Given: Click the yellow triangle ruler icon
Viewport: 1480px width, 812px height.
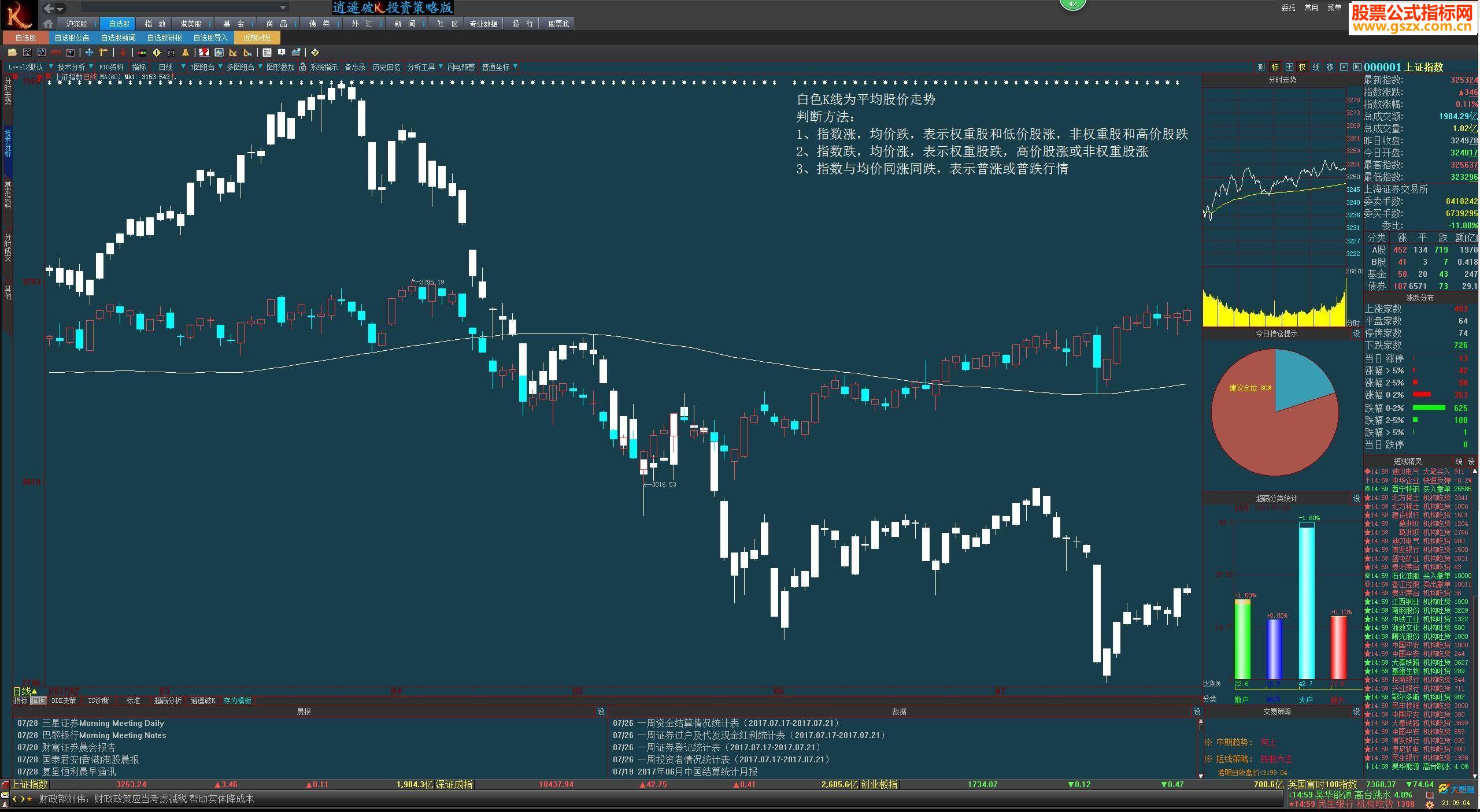Looking at the screenshot, I should (x=233, y=53).
